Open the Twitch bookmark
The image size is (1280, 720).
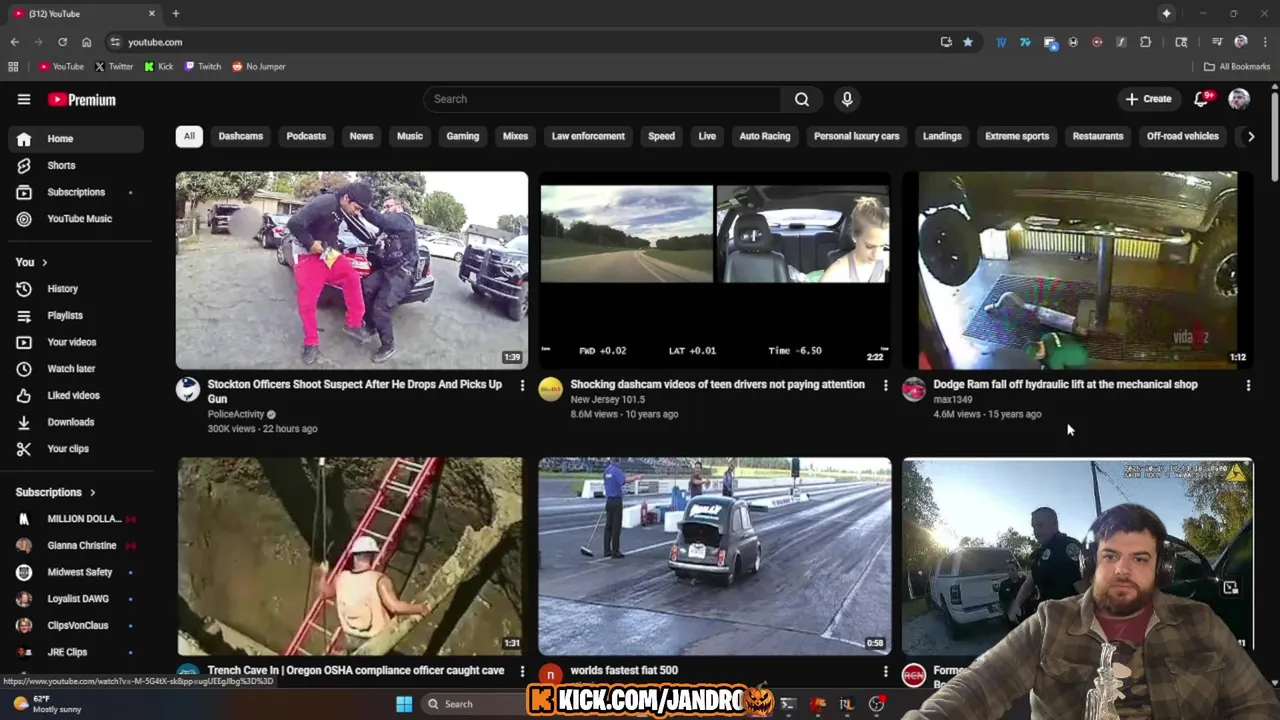(x=203, y=66)
